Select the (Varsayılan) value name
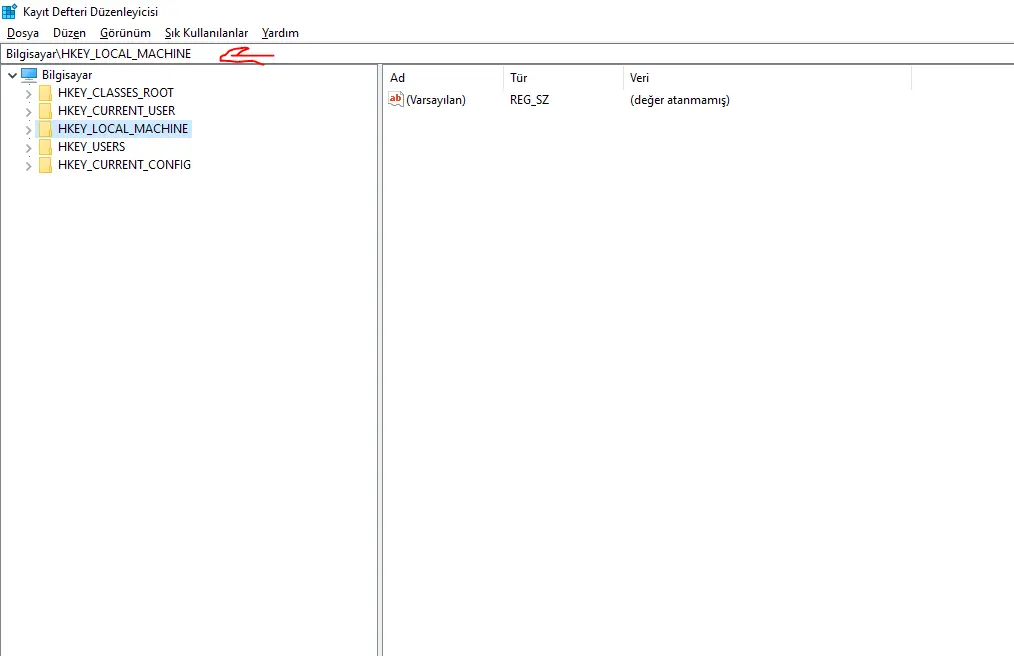1014x656 pixels. [436, 100]
